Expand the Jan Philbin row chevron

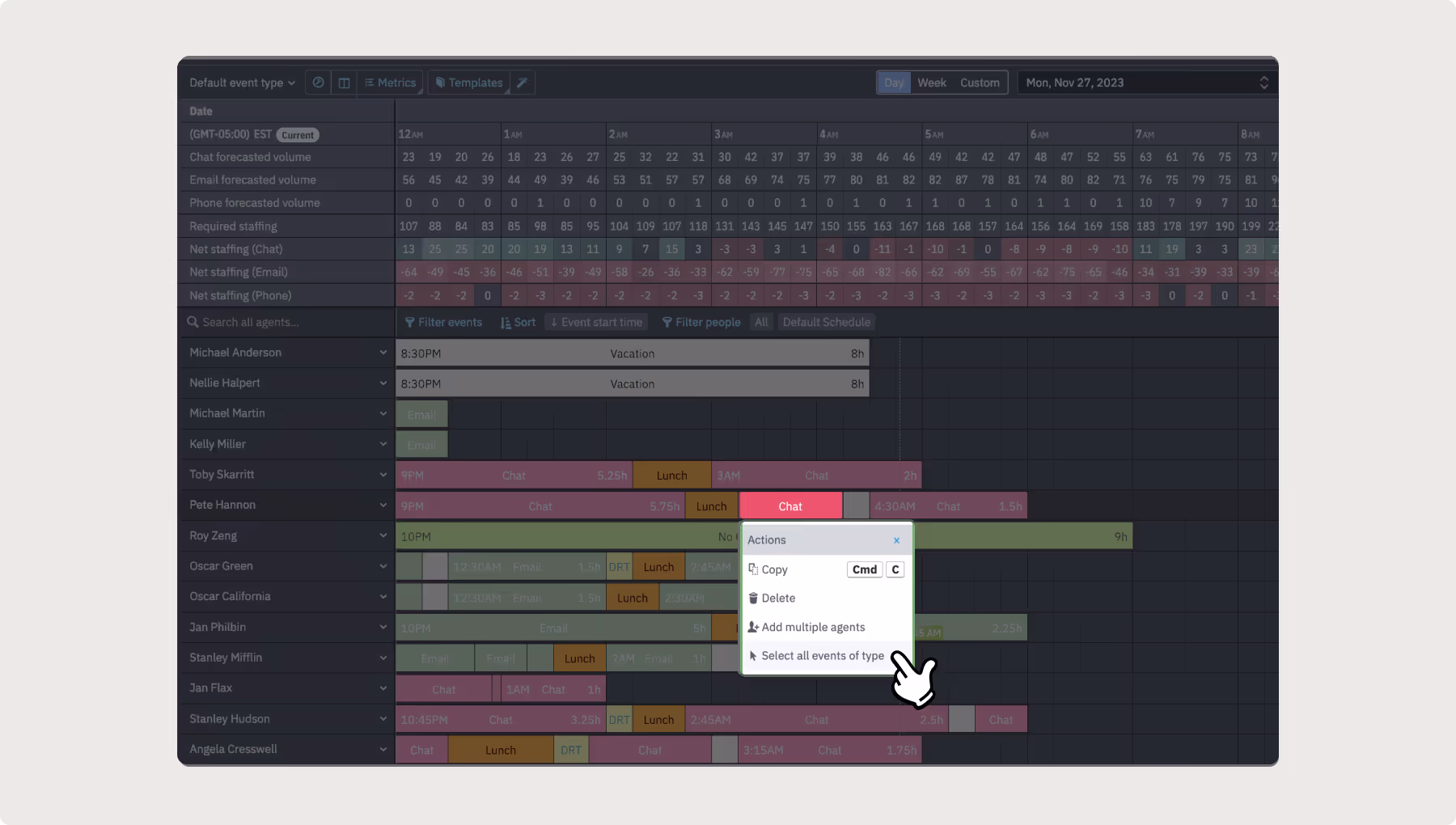point(383,627)
